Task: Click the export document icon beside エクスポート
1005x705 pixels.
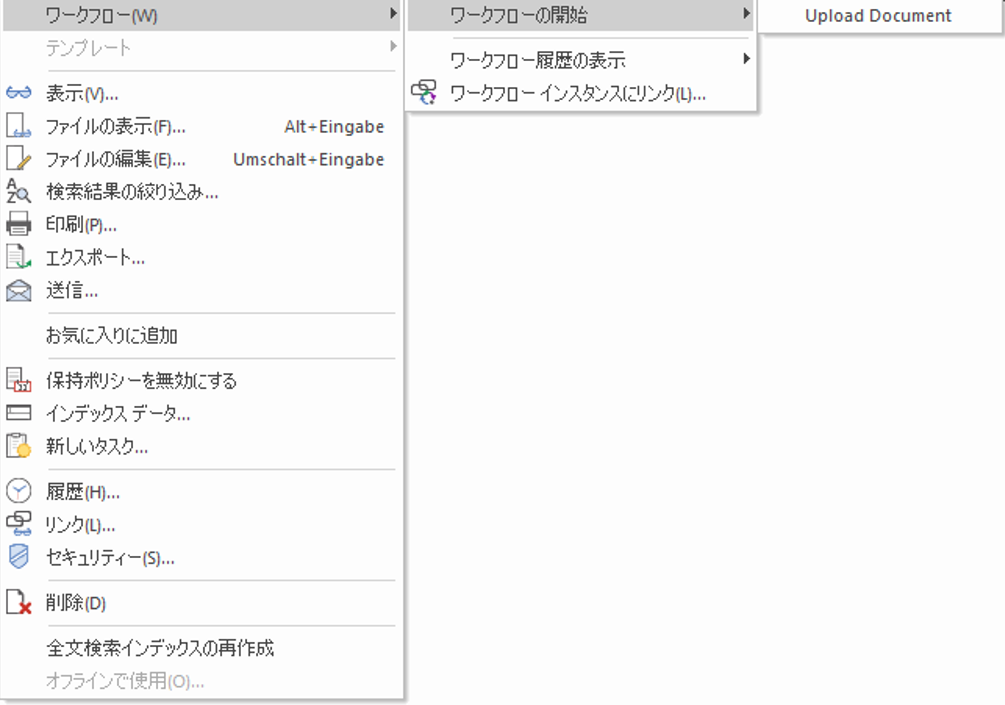Action: coord(19,257)
